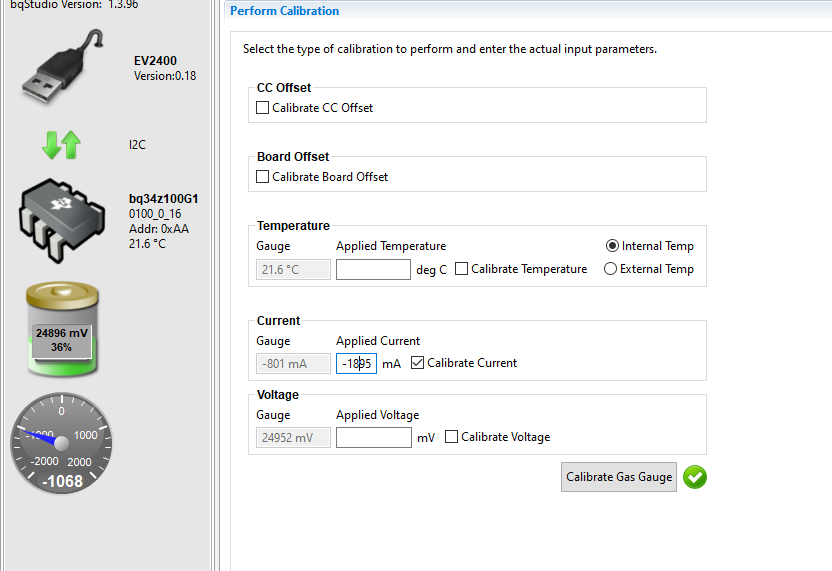
Task: Click the Addr: 0xAA text
Action: (x=159, y=229)
